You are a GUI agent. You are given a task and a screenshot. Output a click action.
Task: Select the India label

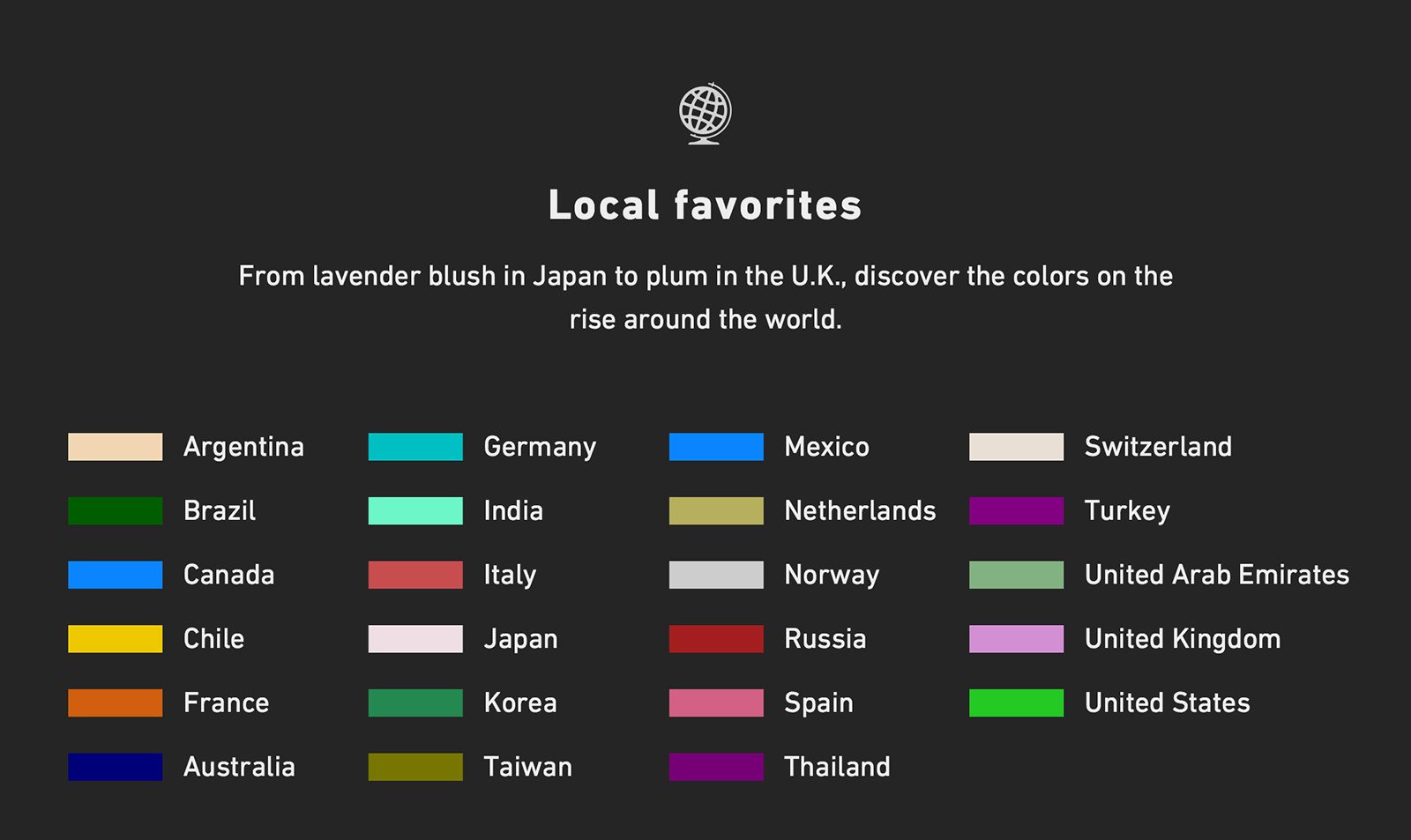click(513, 511)
